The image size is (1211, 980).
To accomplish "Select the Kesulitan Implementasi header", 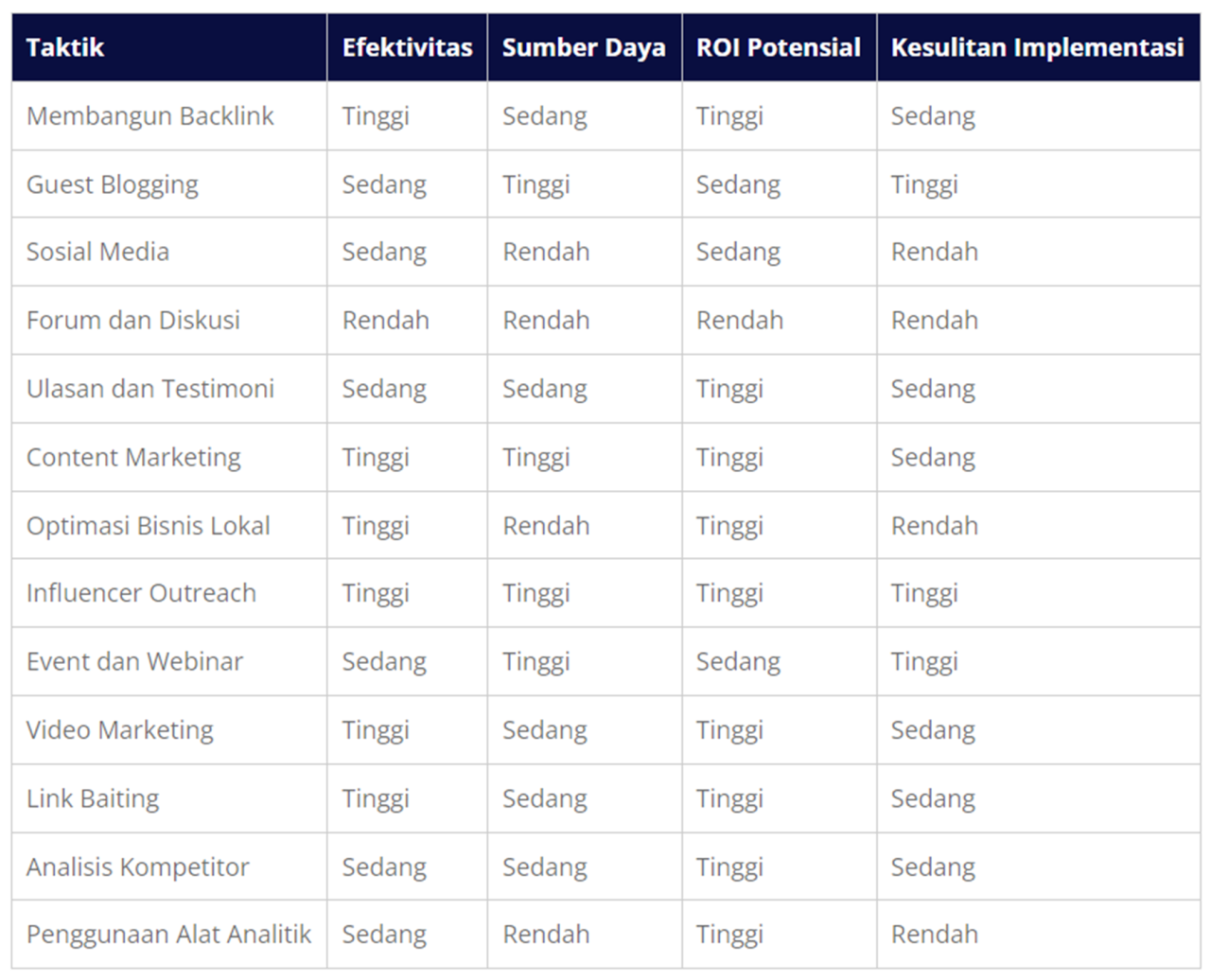I will (x=1037, y=47).
